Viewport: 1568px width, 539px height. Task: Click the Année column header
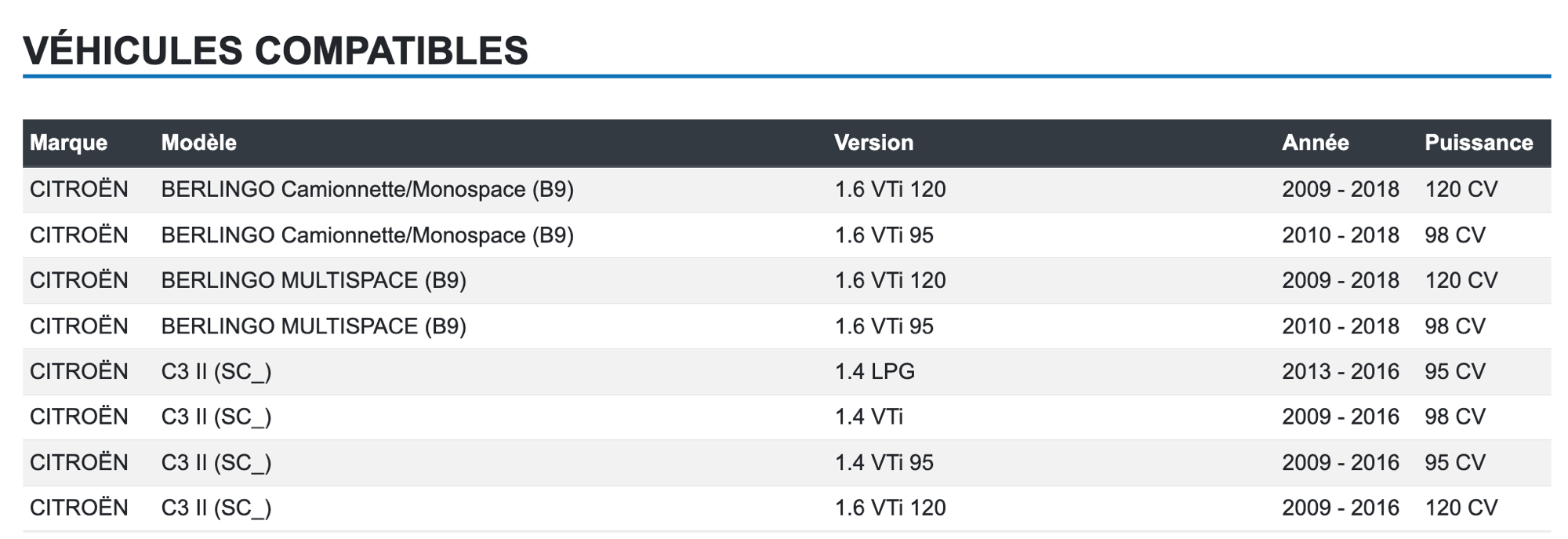click(x=1315, y=143)
